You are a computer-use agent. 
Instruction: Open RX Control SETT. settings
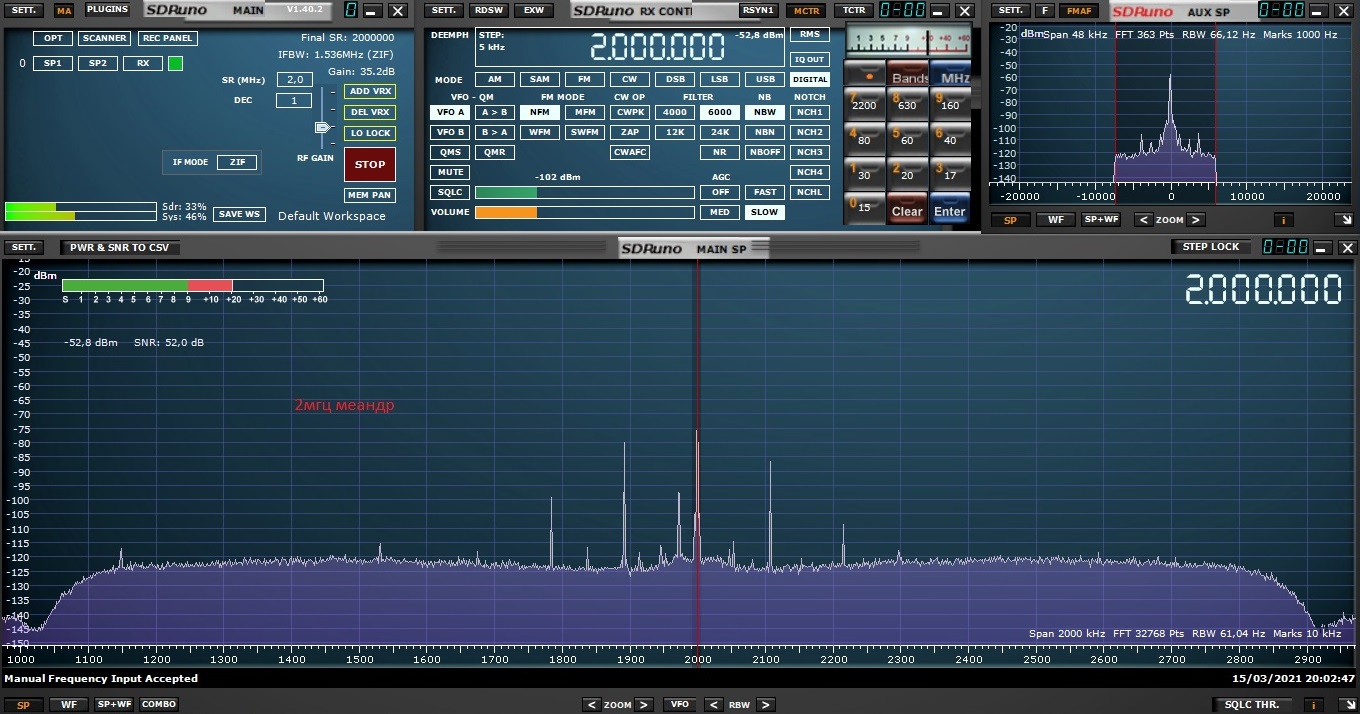coord(442,10)
